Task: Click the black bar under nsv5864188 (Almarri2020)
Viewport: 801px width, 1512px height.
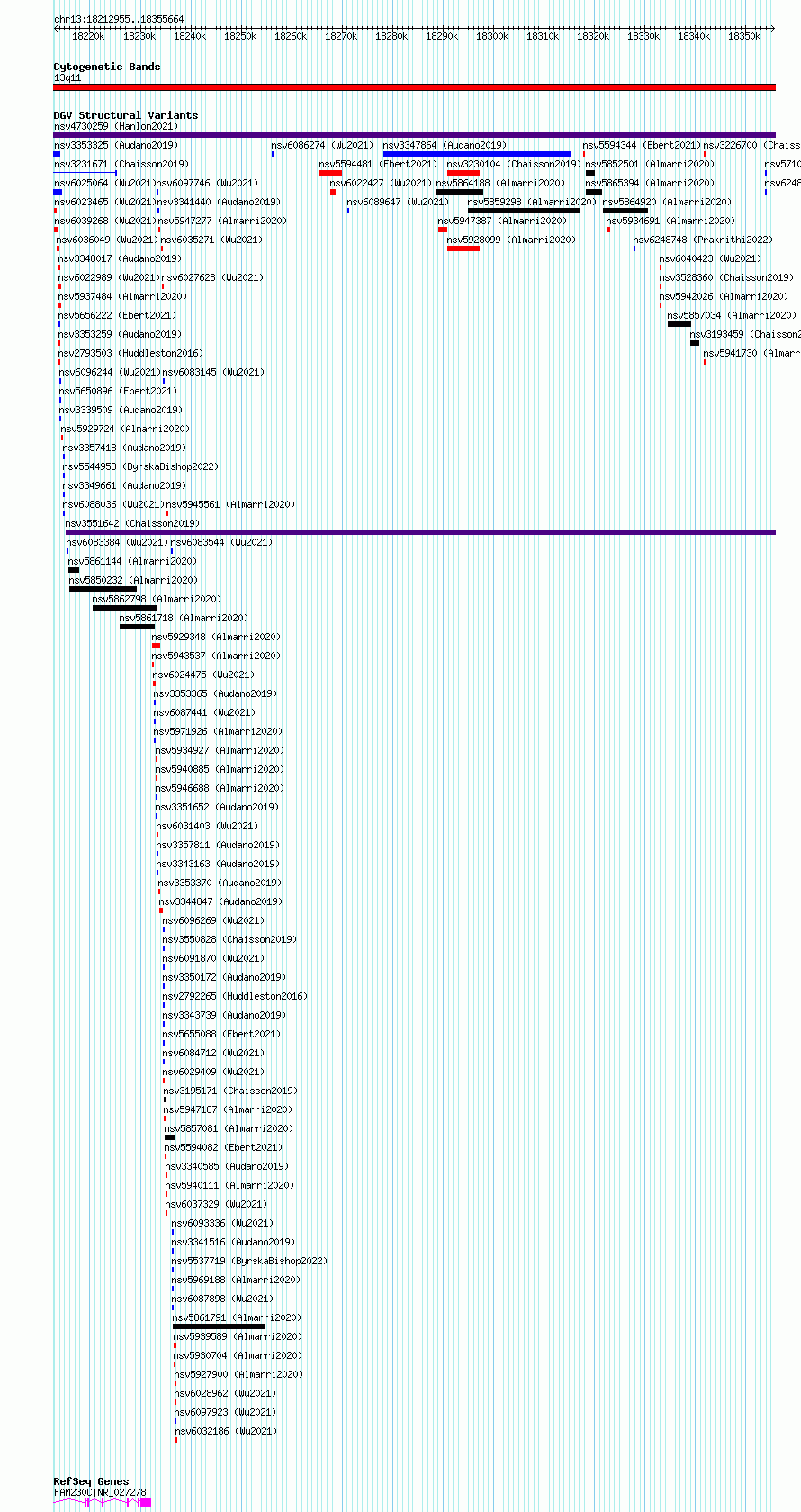Action: coord(460,192)
